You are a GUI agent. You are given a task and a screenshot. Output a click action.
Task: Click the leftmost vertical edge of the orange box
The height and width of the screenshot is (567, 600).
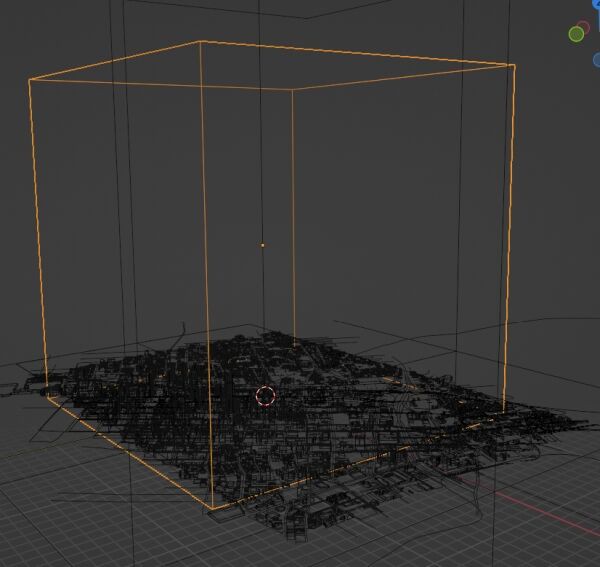click(x=38, y=240)
